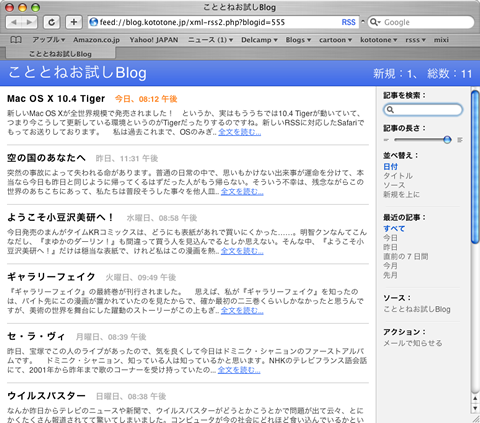The image size is (480, 423).
Task: Open the ギャラリーフェイク article title
Action: point(51,277)
